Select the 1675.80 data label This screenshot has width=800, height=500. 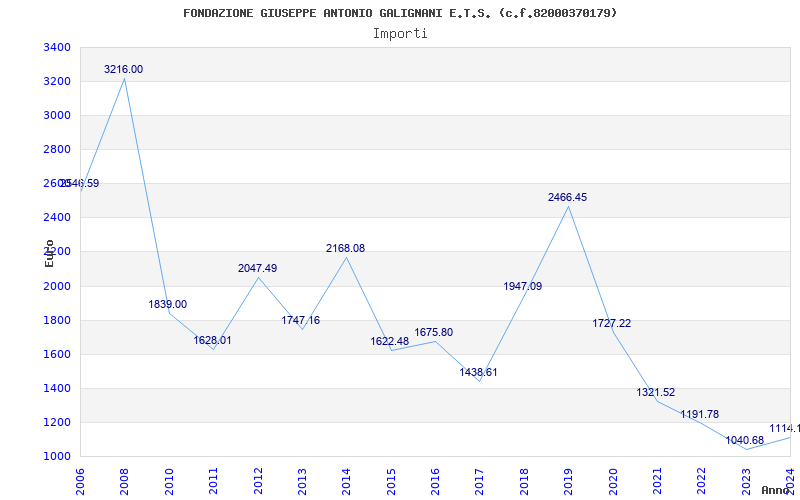pos(434,333)
